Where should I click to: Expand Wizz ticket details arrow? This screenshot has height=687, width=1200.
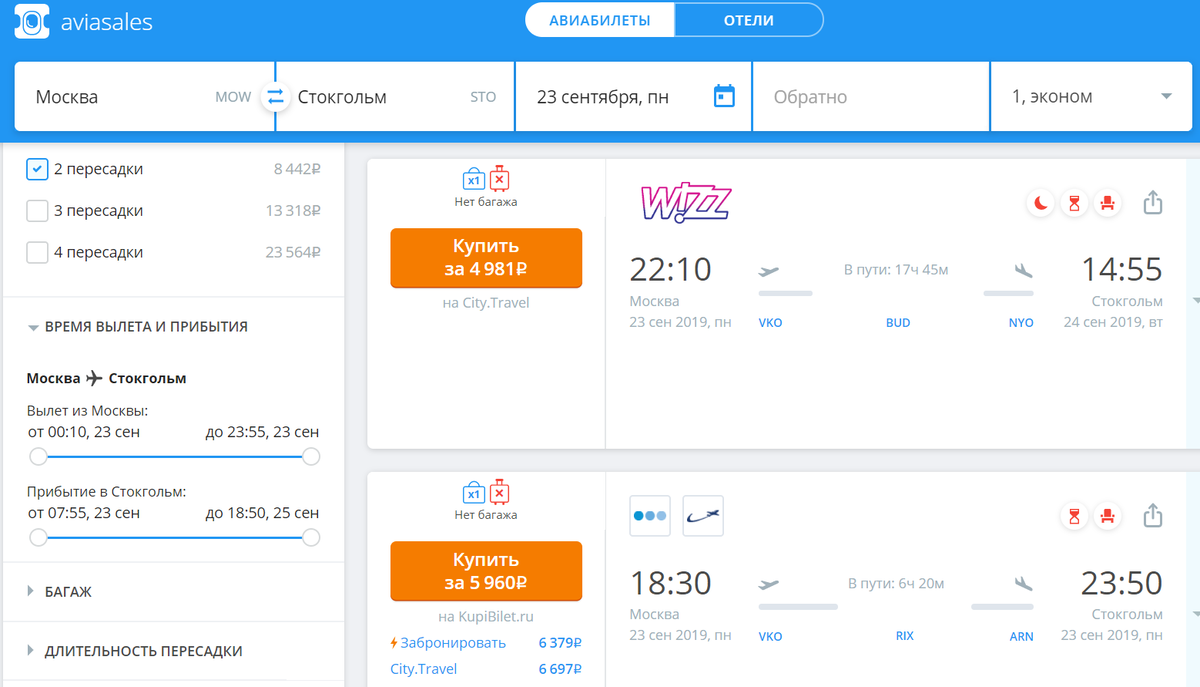pyautogui.click(x=1195, y=300)
